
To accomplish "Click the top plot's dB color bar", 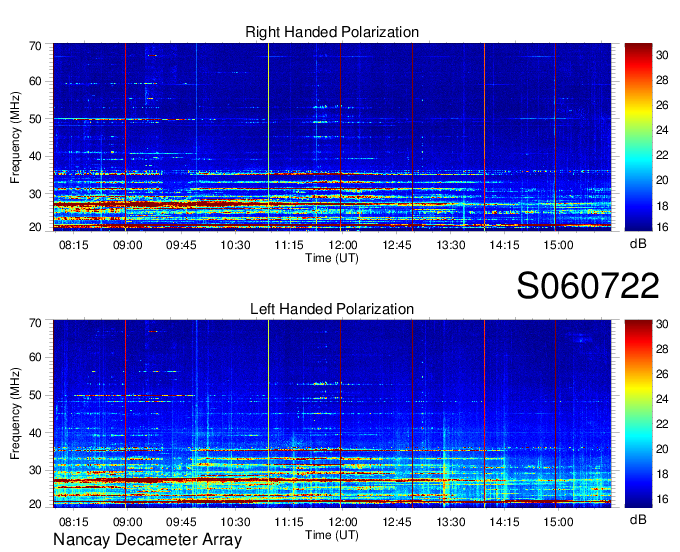I will (x=638, y=137).
